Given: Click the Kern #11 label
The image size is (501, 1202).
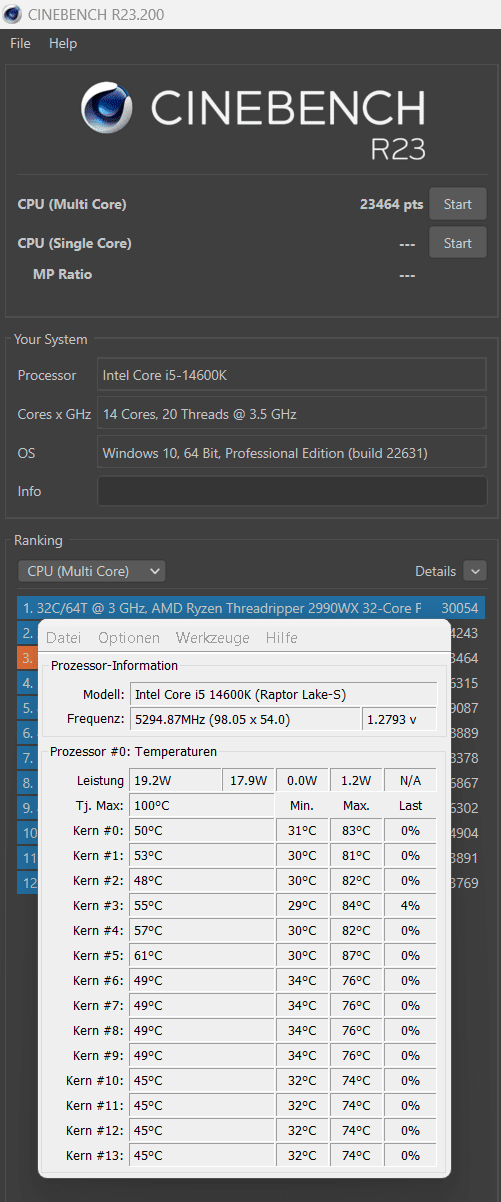Looking at the screenshot, I should pos(95,1105).
